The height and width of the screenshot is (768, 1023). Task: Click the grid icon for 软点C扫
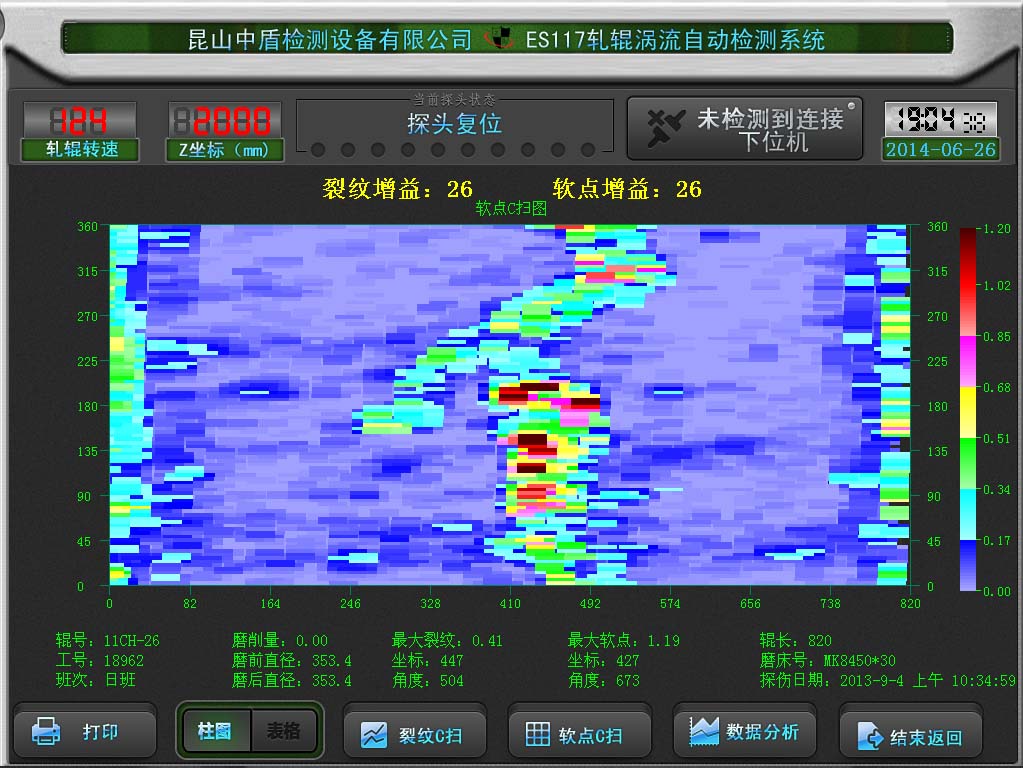coord(538,734)
